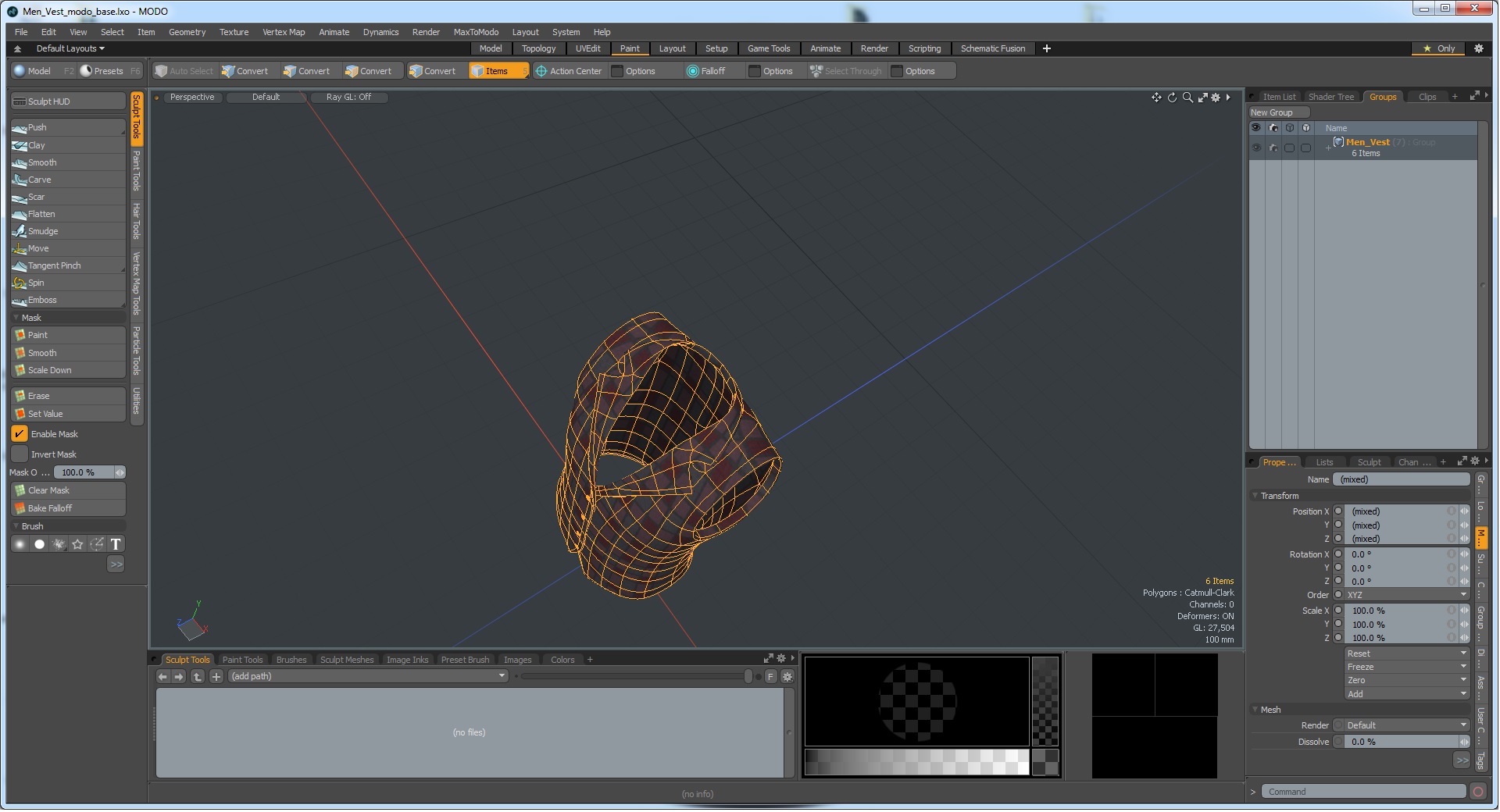Click the New Group button
The height and width of the screenshot is (812, 1500).
[x=1279, y=112]
